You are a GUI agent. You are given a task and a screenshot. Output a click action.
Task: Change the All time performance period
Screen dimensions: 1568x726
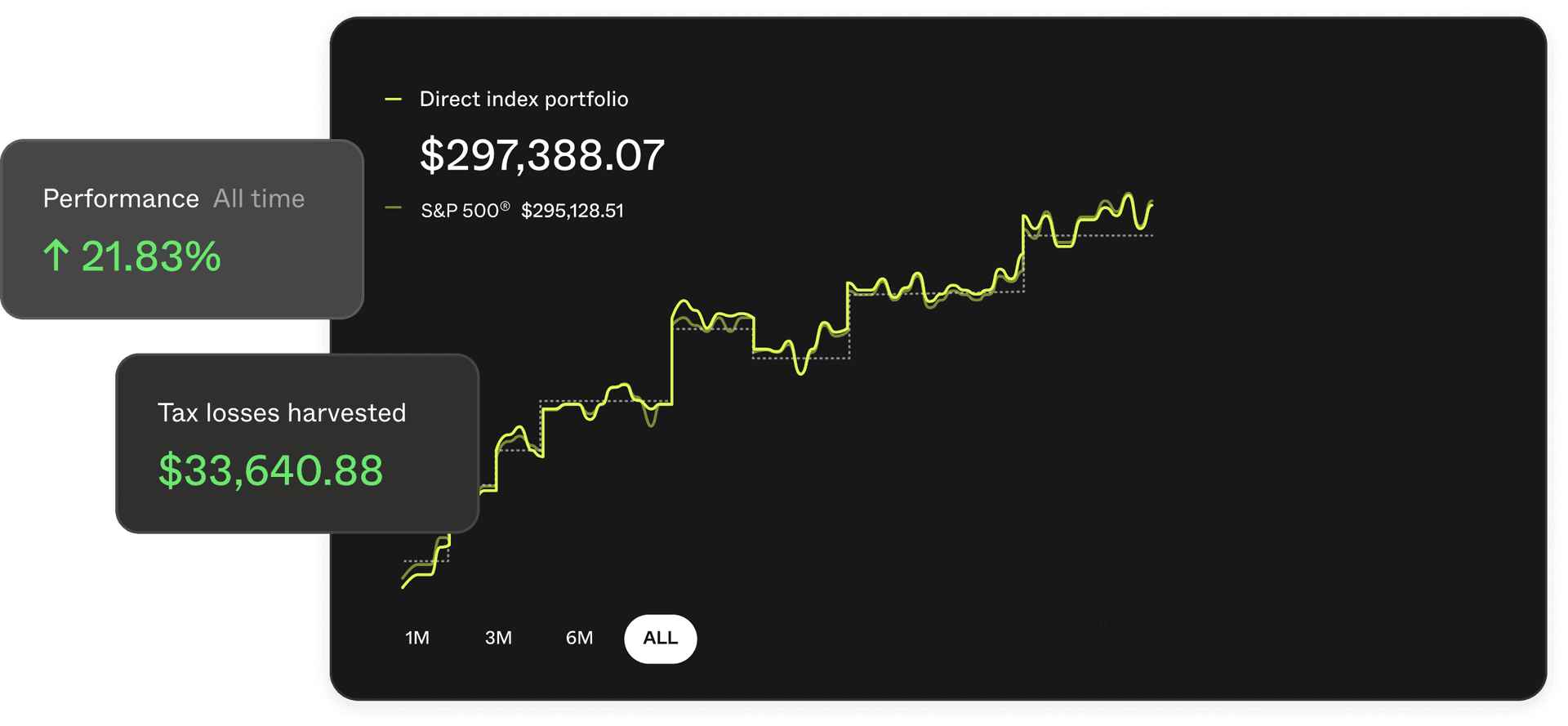tap(259, 198)
